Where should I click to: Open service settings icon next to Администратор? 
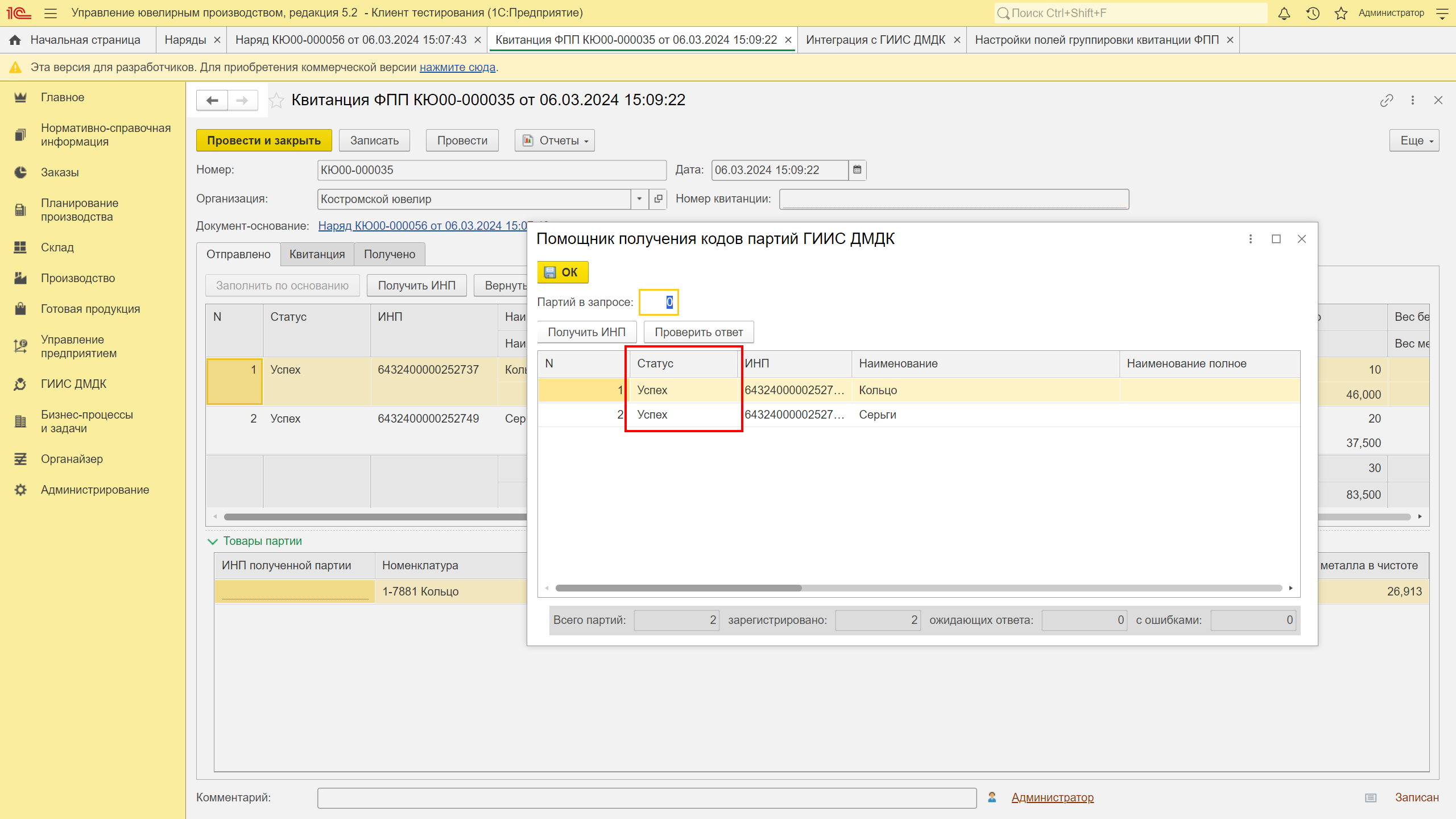[1442, 13]
